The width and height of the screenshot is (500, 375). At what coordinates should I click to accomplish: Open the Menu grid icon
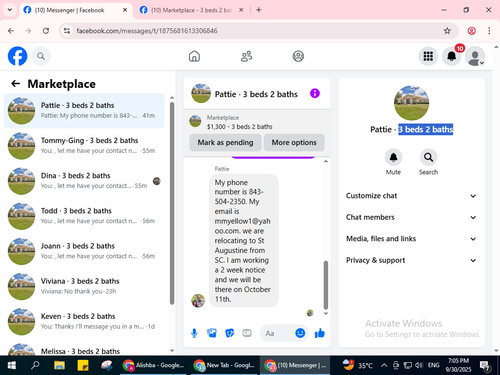point(428,56)
